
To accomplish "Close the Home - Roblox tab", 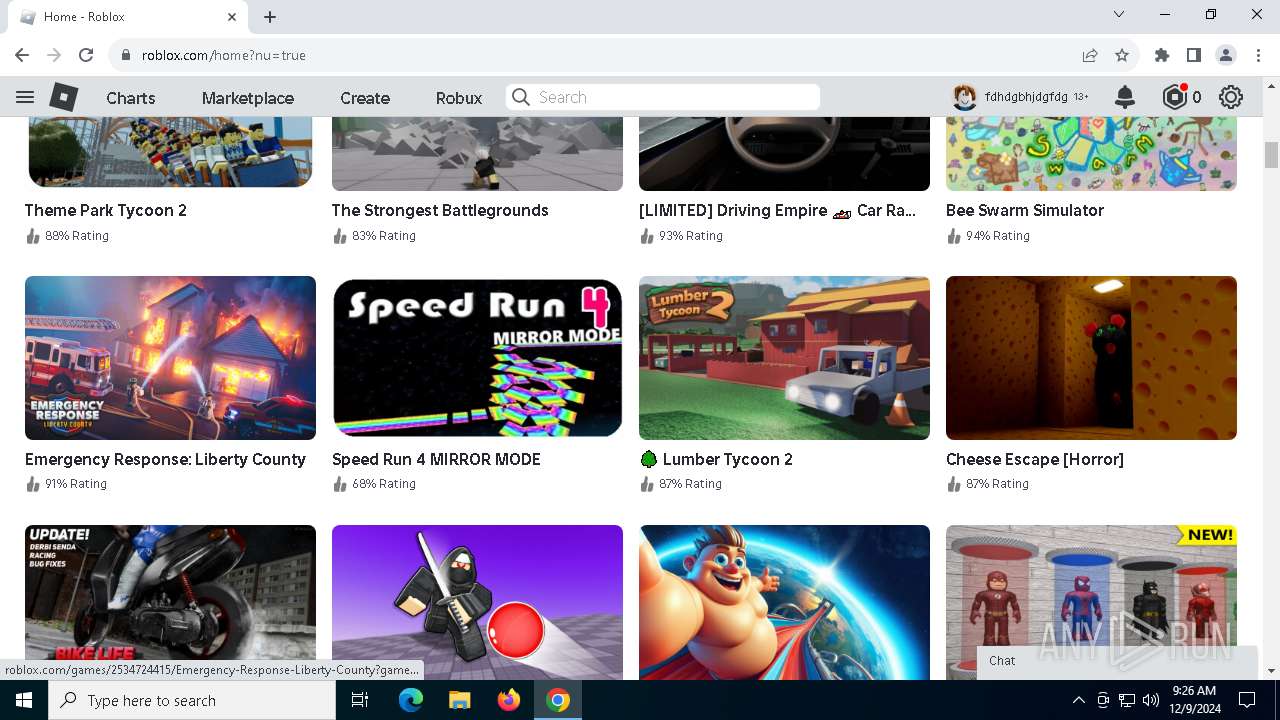I will (232, 17).
